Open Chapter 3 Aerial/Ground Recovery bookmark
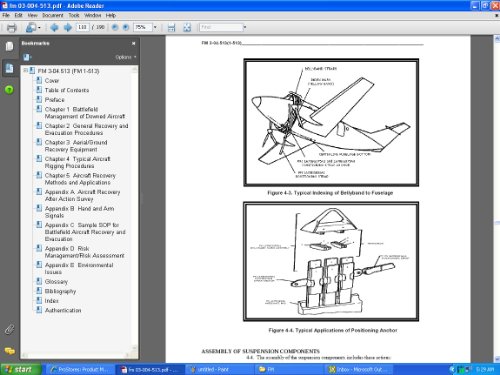This screenshot has height=375, width=500. 76,146
